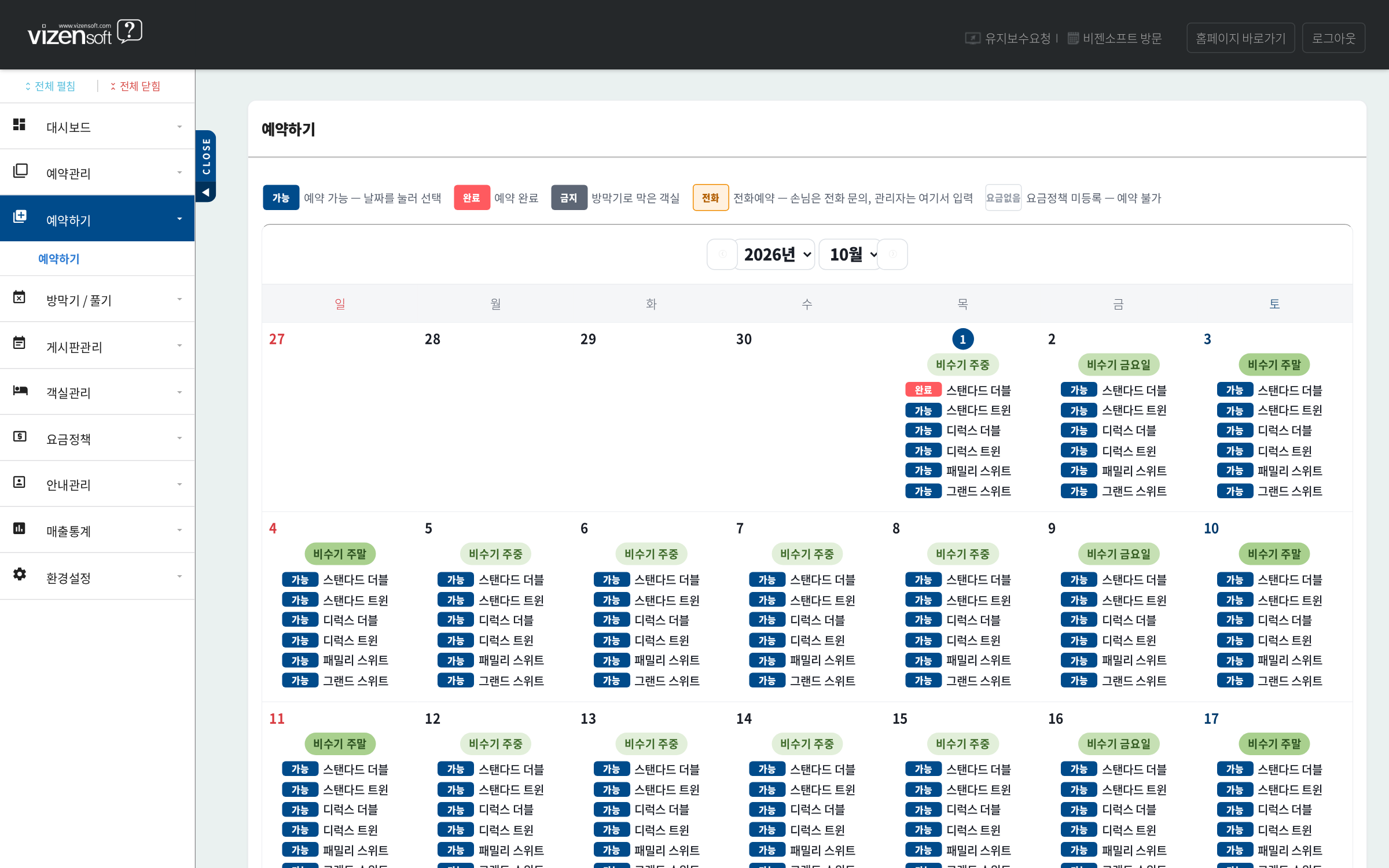Collapse all menus with 전체 닫힘
1389x868 pixels.
click(135, 86)
